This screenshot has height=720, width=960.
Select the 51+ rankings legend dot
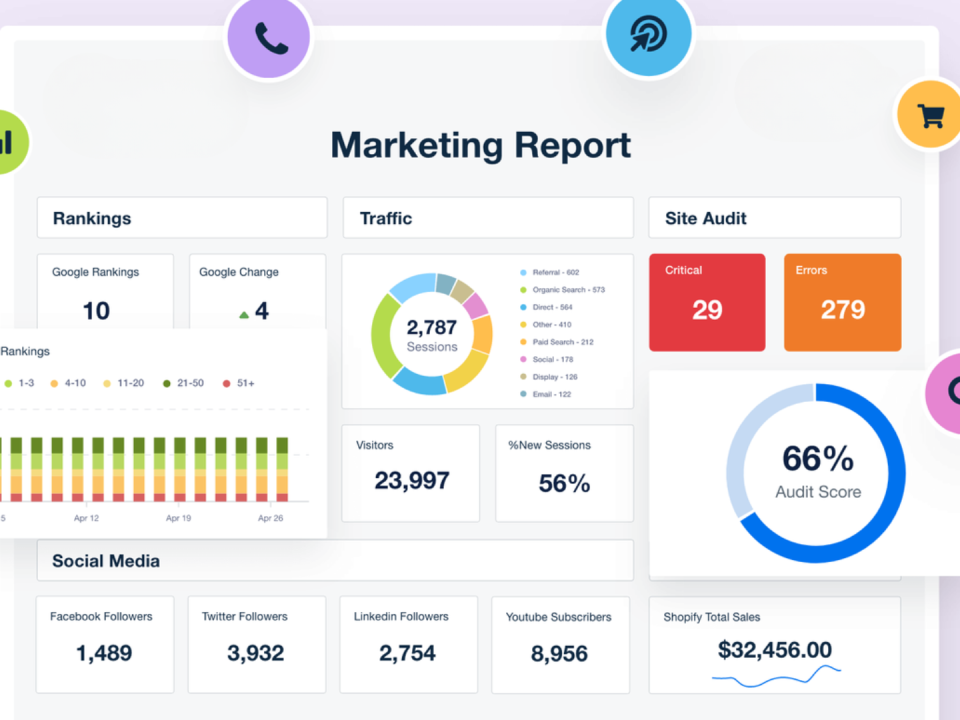coord(227,383)
